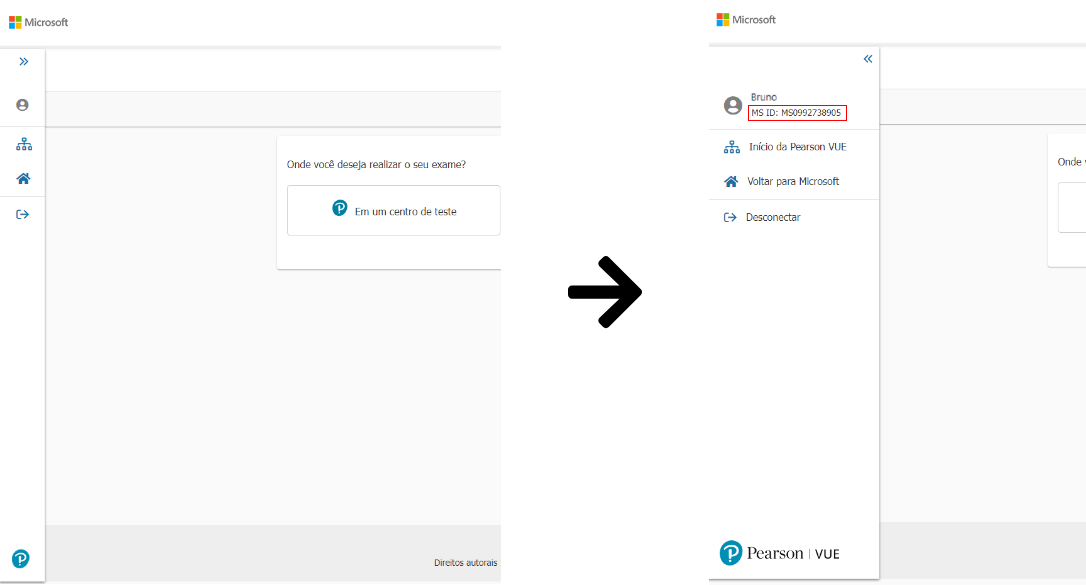Screen dimensions: 1086x585
Task: Click the house icon in the collapsed sidebar
Action: point(24,179)
